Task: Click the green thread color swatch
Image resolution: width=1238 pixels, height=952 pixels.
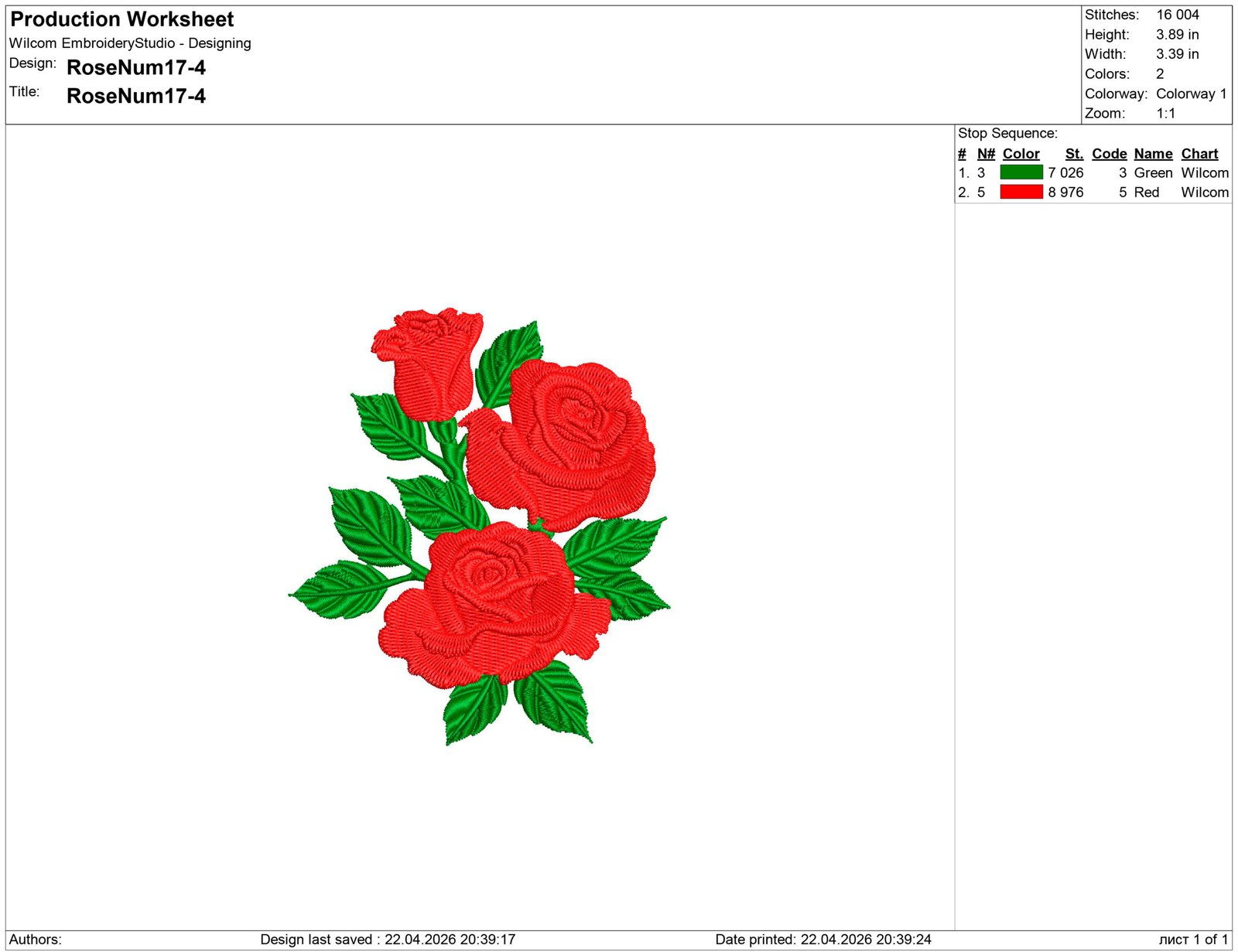Action: (x=1021, y=172)
